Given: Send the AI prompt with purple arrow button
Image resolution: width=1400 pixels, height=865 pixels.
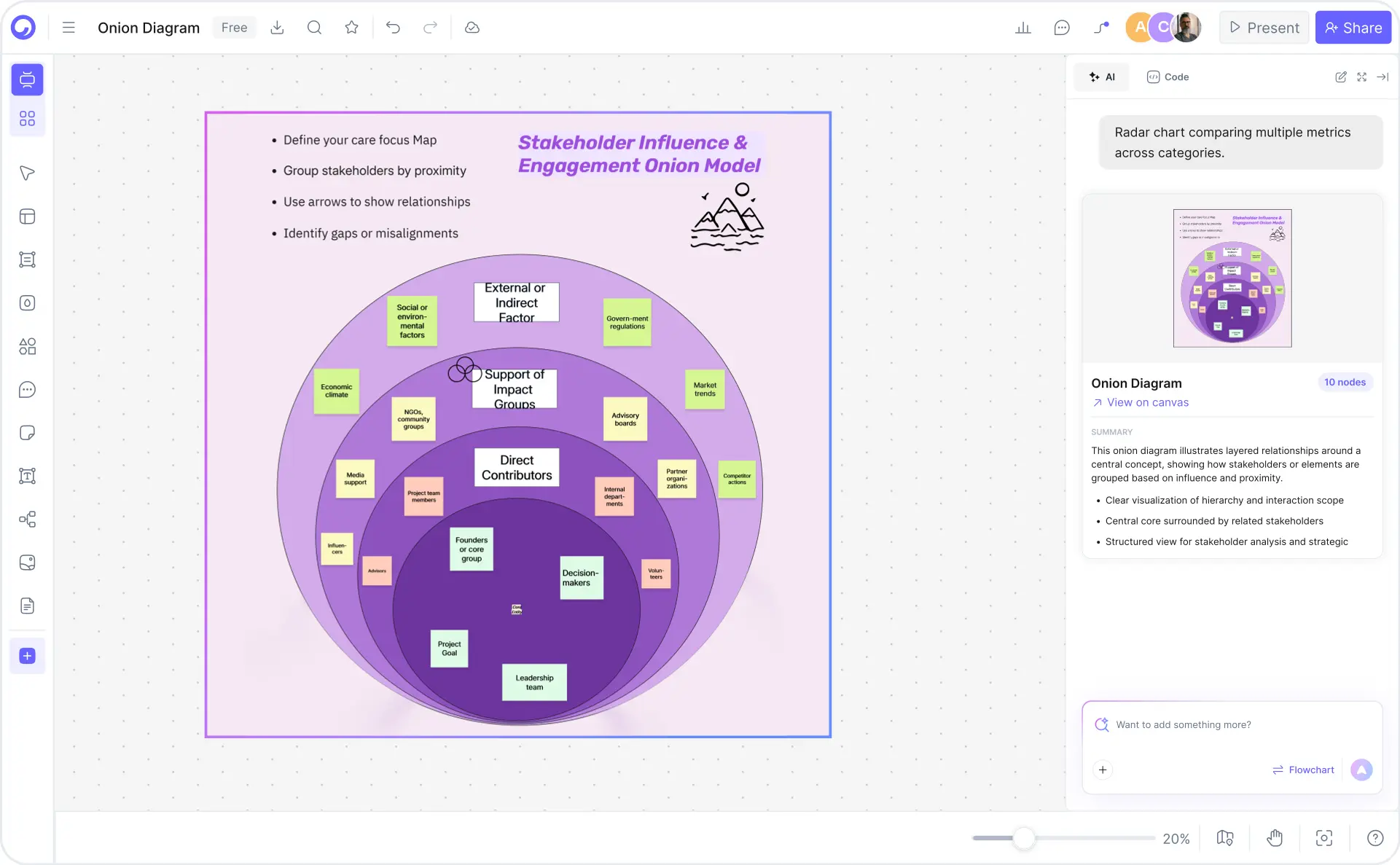Looking at the screenshot, I should click(x=1361, y=770).
